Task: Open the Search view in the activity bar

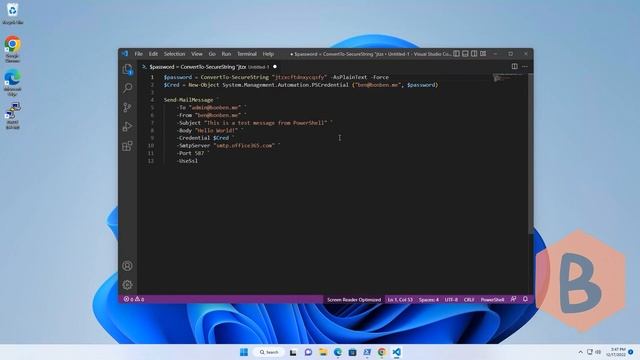Action: click(x=127, y=88)
